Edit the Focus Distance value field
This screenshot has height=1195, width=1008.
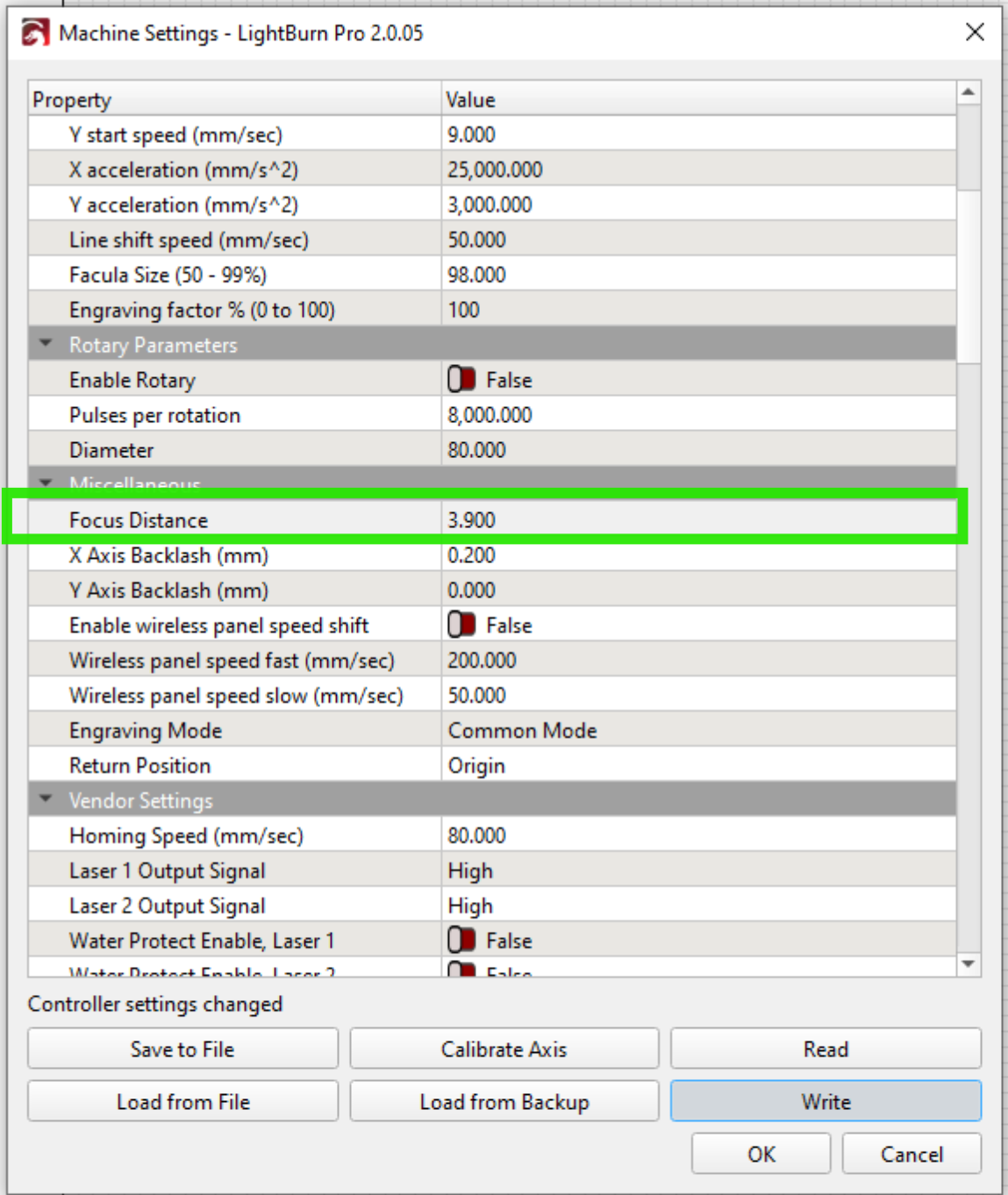point(697,520)
